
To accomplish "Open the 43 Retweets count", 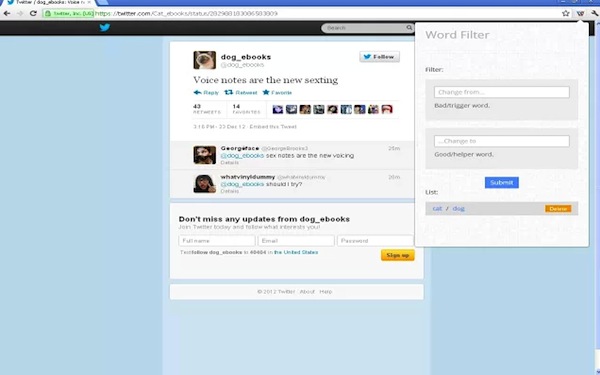I will tap(207, 109).
